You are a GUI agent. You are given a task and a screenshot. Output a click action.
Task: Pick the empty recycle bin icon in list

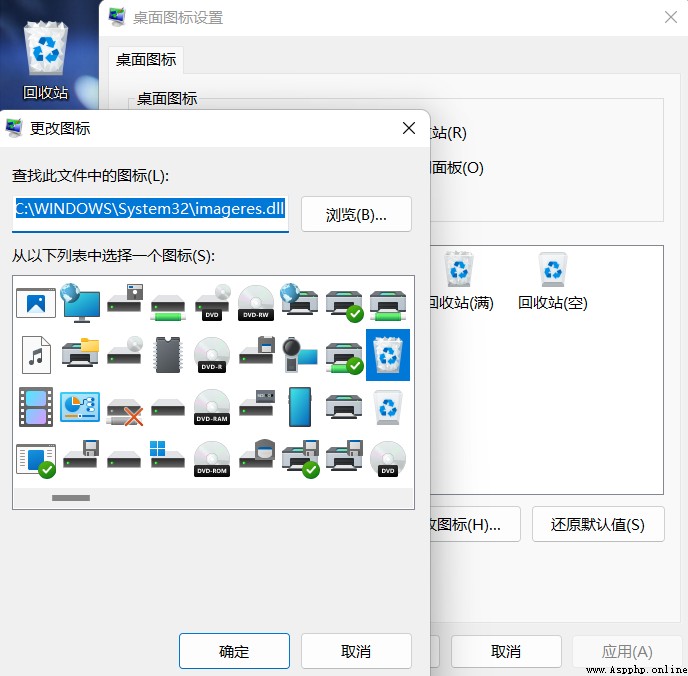pyautogui.click(x=388, y=408)
